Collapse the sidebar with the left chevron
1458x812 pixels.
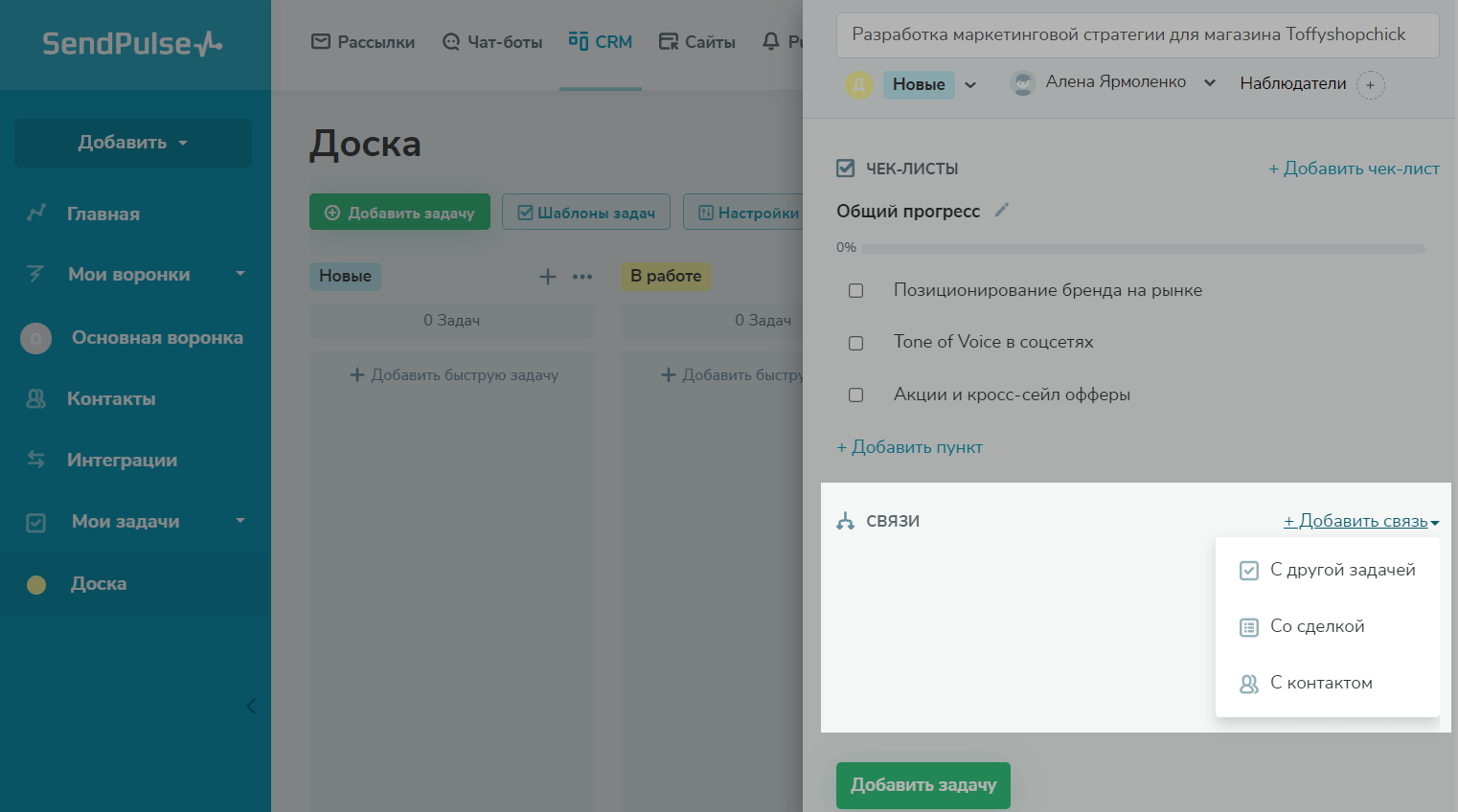(251, 707)
